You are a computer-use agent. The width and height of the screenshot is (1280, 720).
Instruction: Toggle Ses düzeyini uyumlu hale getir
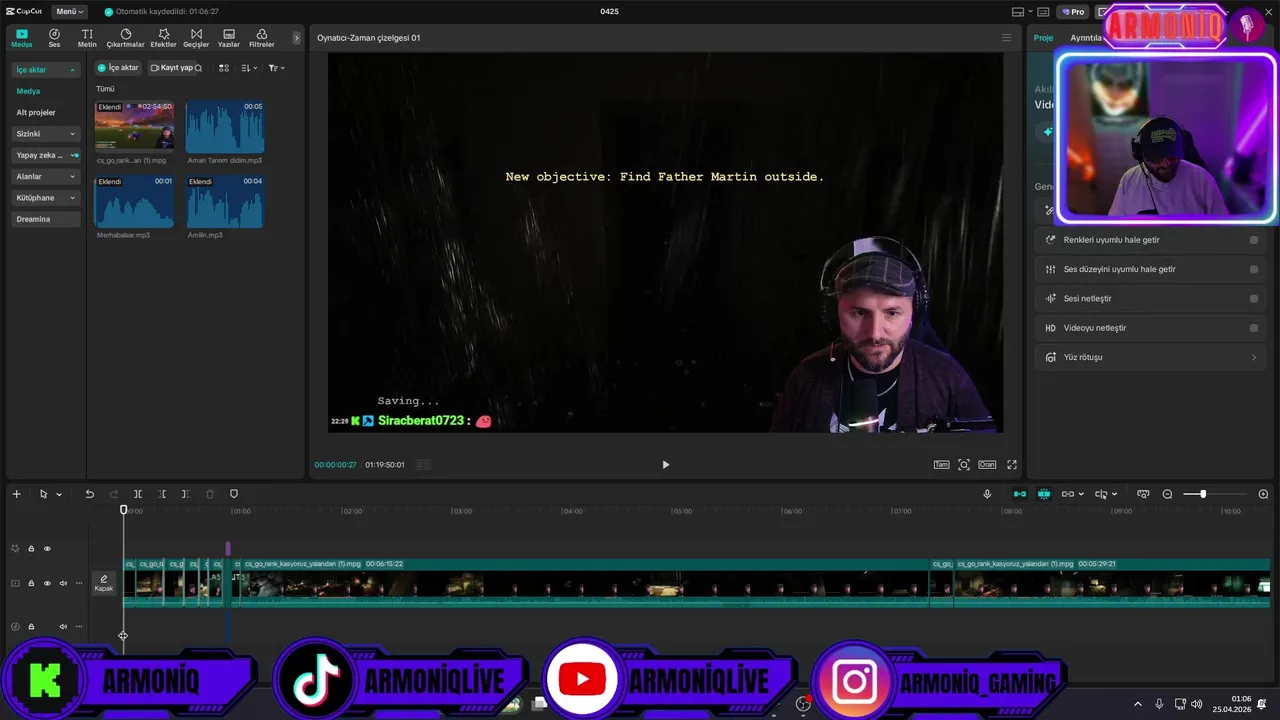1254,269
